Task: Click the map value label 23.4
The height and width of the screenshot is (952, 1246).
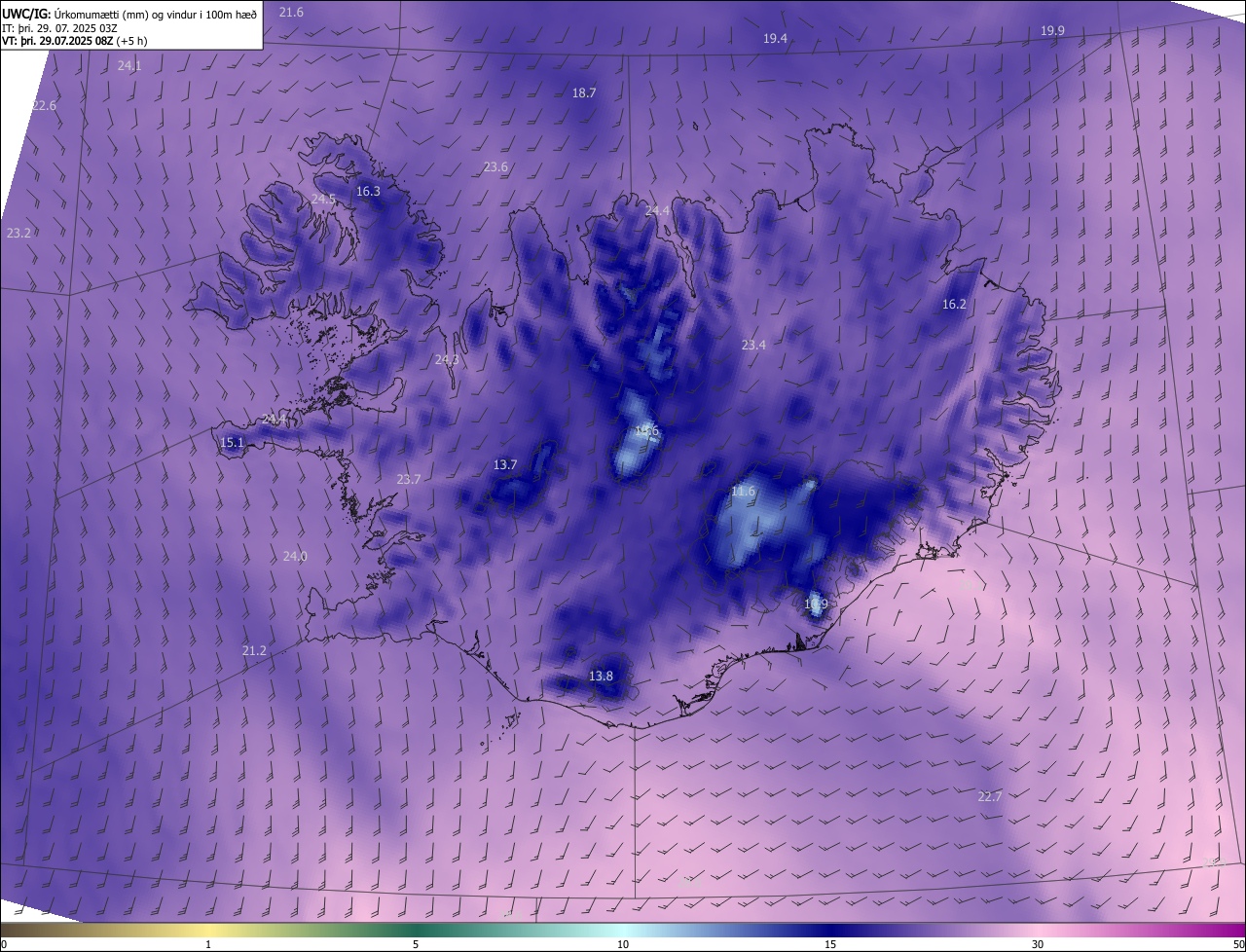Action: click(x=753, y=345)
